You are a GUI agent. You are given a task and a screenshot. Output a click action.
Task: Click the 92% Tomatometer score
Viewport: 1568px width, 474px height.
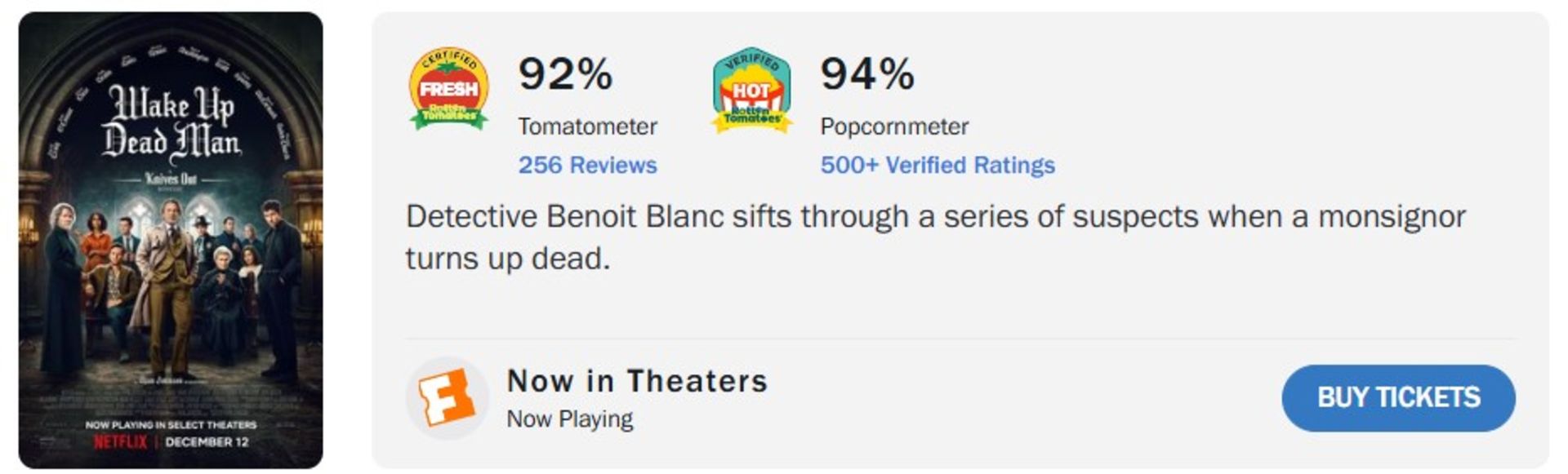tap(565, 74)
